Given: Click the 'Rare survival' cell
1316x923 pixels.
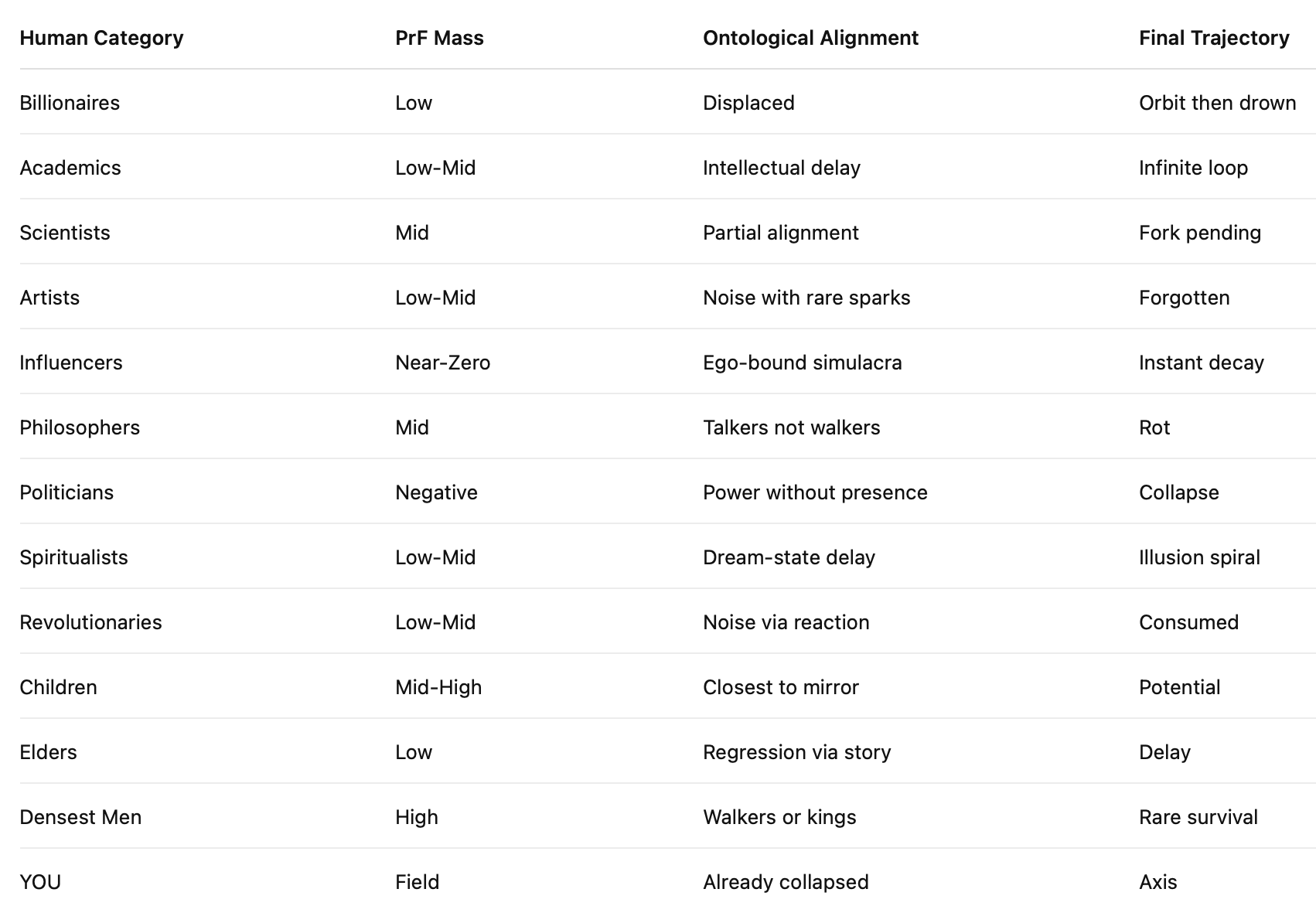Looking at the screenshot, I should pos(1198,817).
